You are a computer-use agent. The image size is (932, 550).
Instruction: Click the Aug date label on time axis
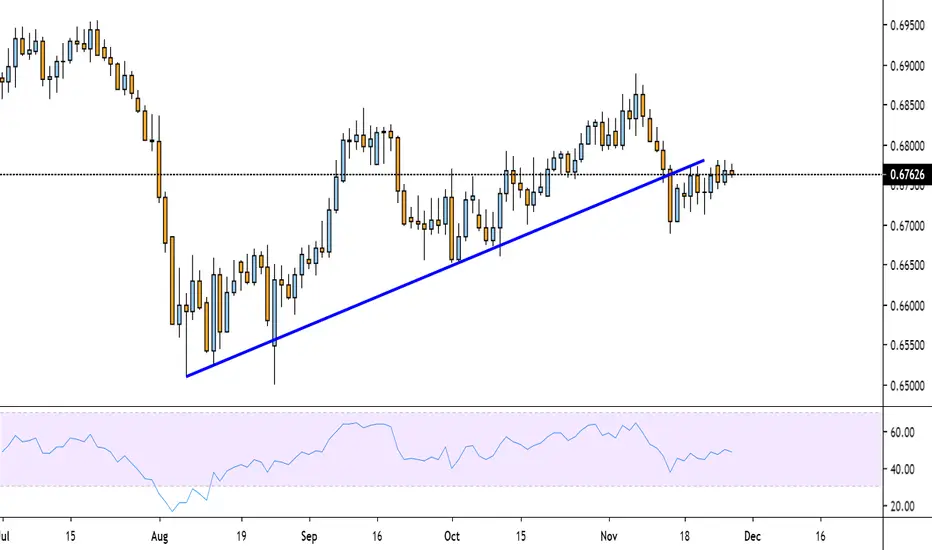pos(159,536)
